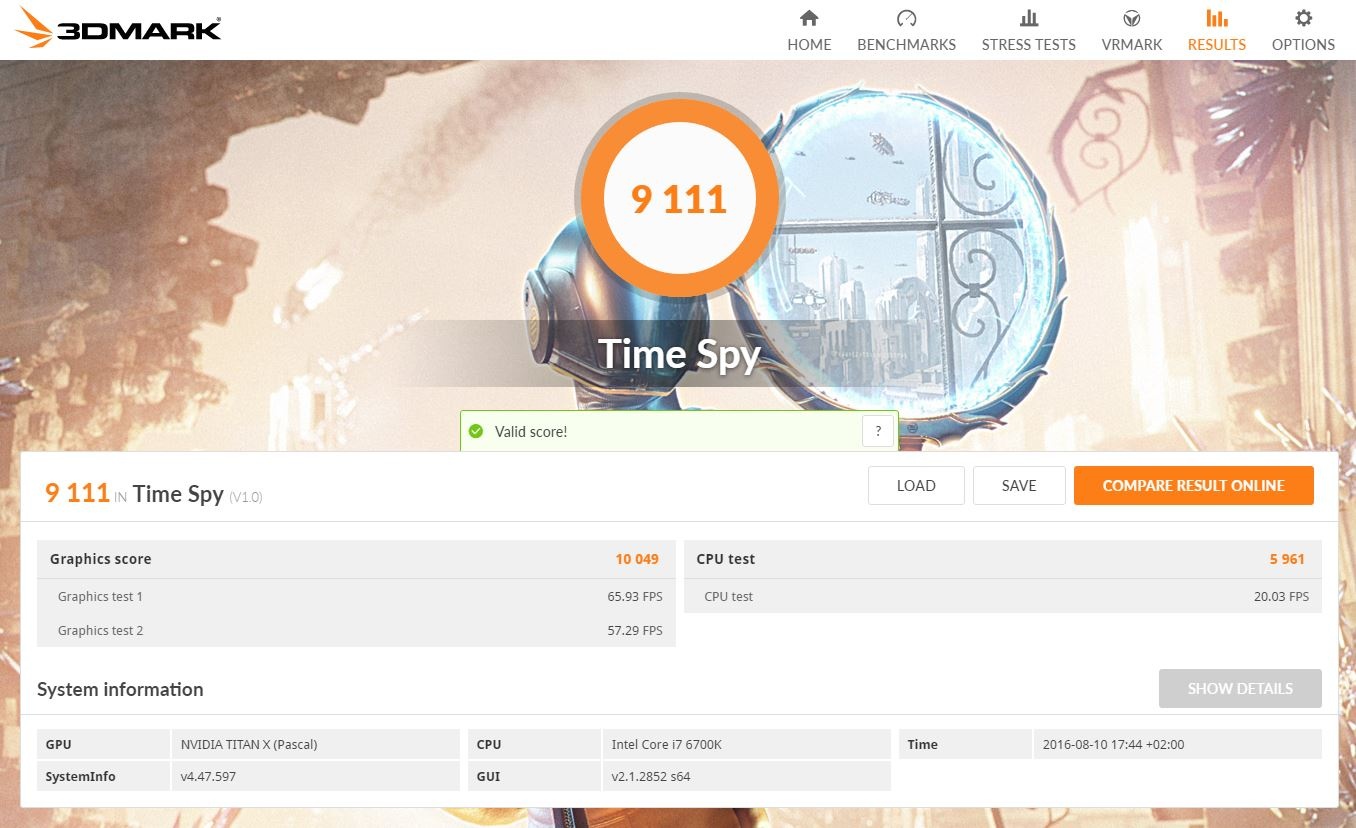Select the RESULTS tab
This screenshot has height=828, width=1356.
(1216, 30)
